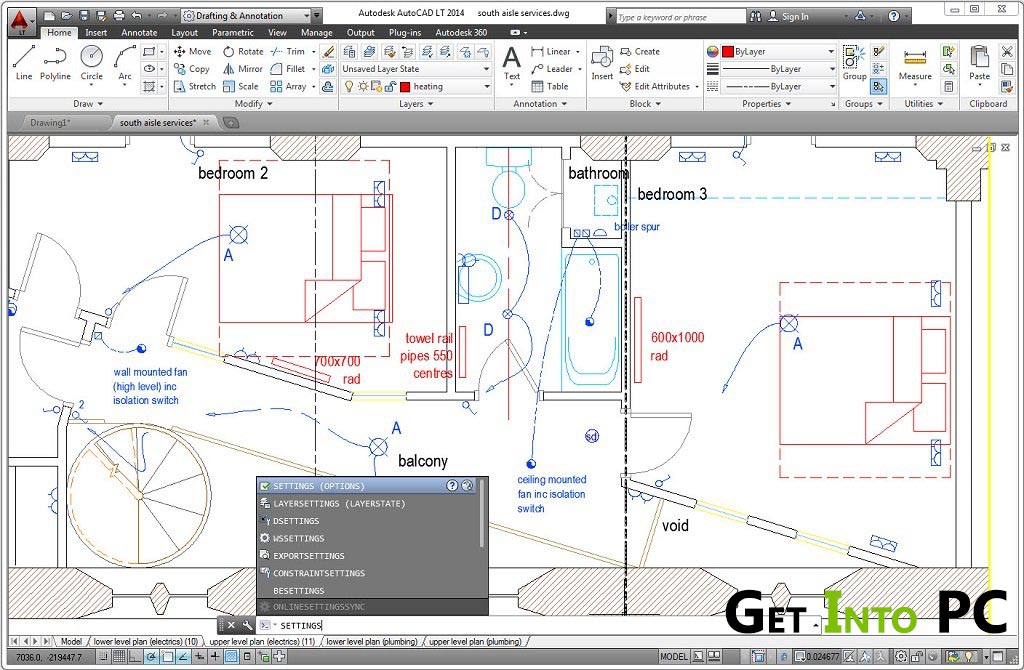The image size is (1024, 670).
Task: Expand the Layers panel
Action: pyautogui.click(x=416, y=103)
